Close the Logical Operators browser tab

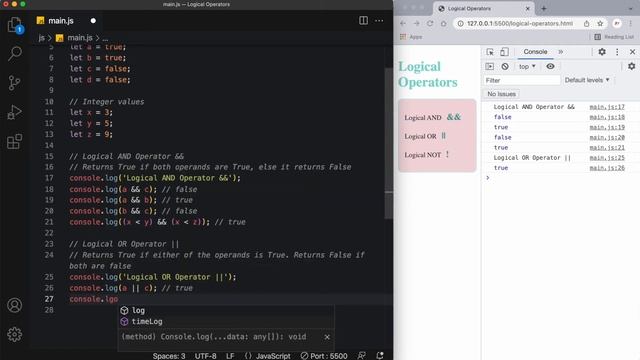(527, 9)
